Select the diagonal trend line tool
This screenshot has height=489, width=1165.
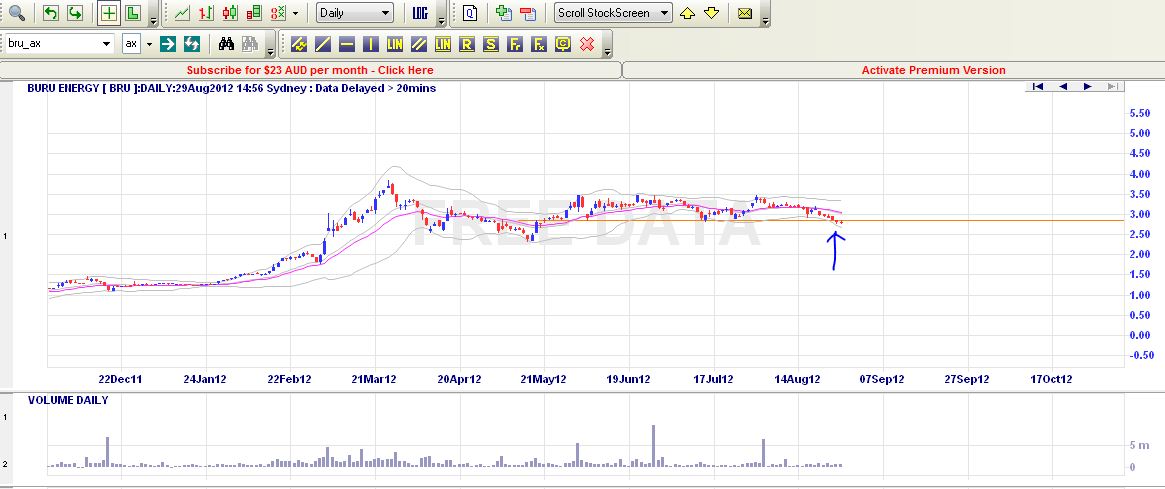[x=322, y=44]
